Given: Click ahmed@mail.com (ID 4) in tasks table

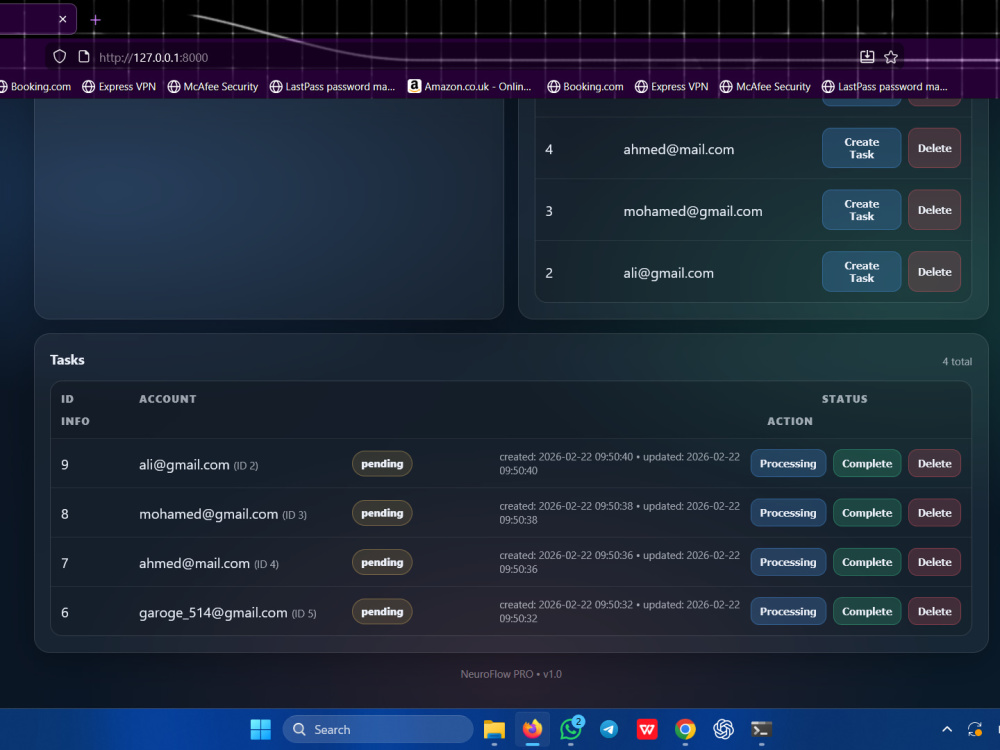Looking at the screenshot, I should pos(209,563).
